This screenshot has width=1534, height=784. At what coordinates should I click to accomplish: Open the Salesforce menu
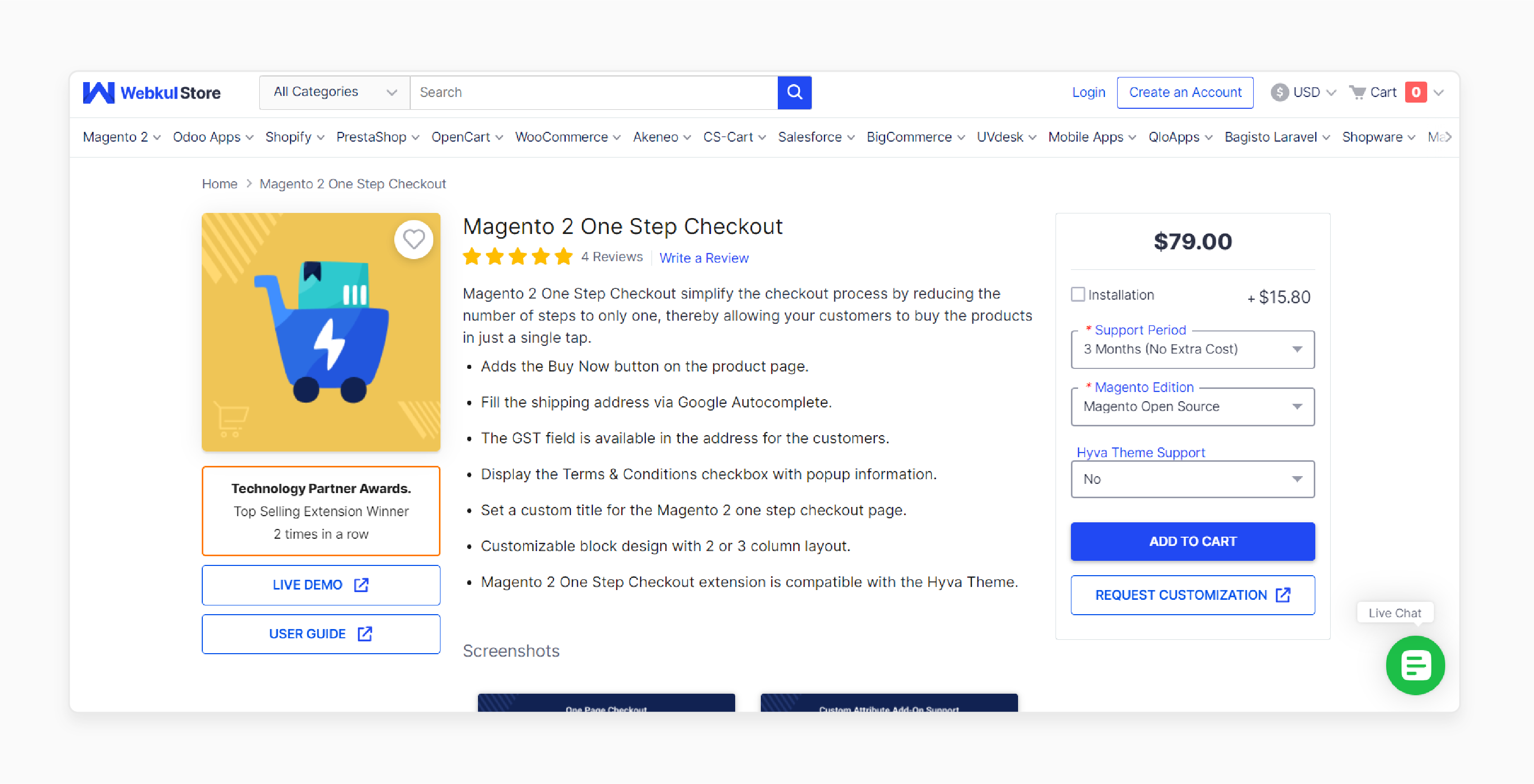(816, 137)
